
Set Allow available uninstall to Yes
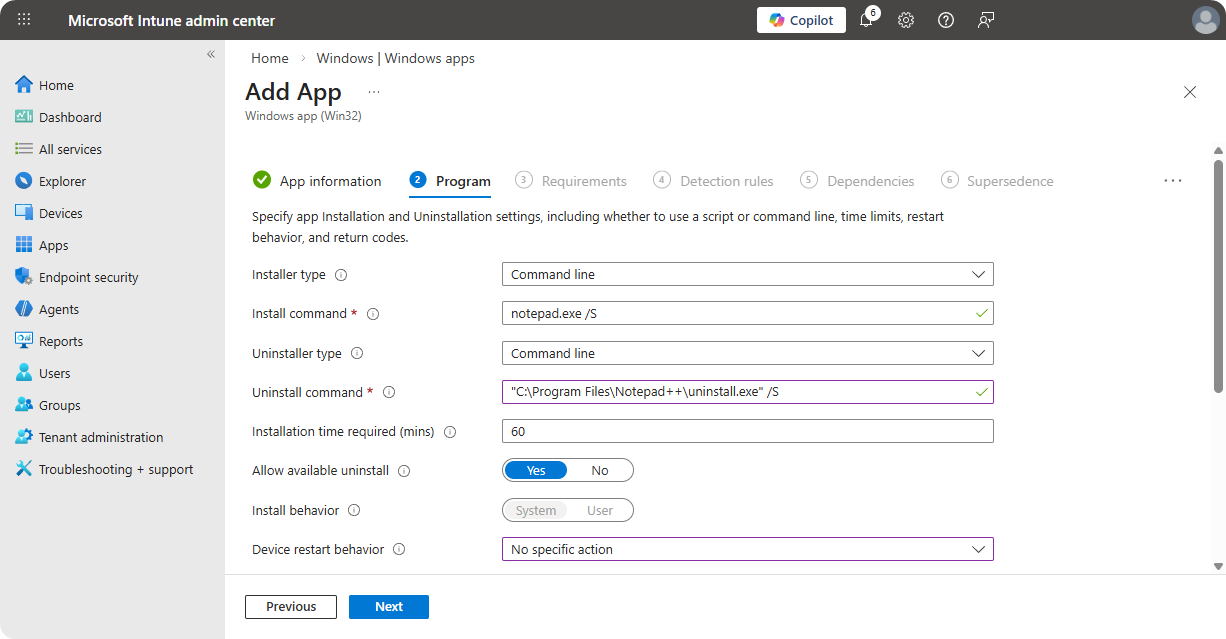(x=536, y=471)
